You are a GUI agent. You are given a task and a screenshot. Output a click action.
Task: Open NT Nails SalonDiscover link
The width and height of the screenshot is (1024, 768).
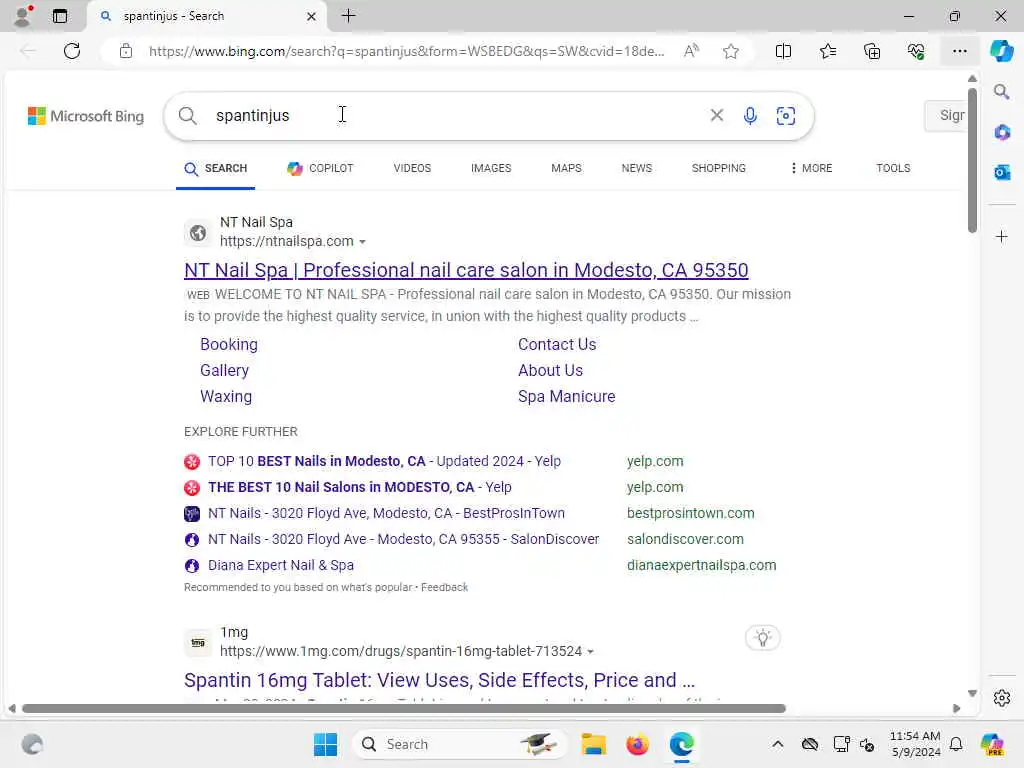403,539
